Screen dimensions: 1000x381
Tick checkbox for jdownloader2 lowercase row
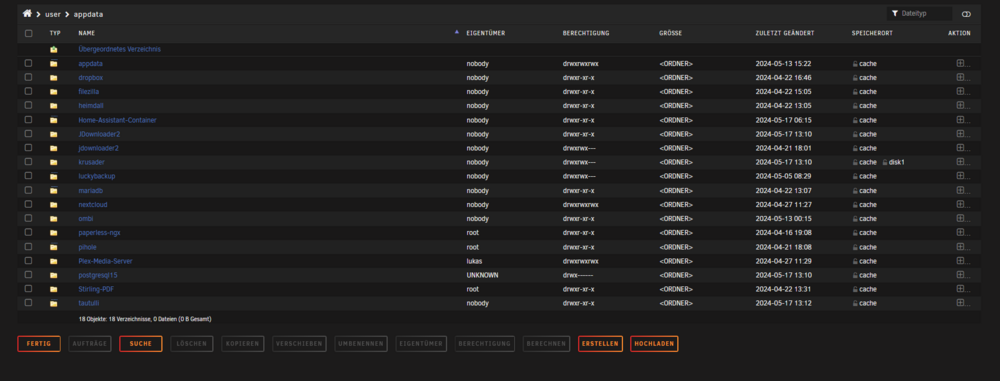(28, 148)
